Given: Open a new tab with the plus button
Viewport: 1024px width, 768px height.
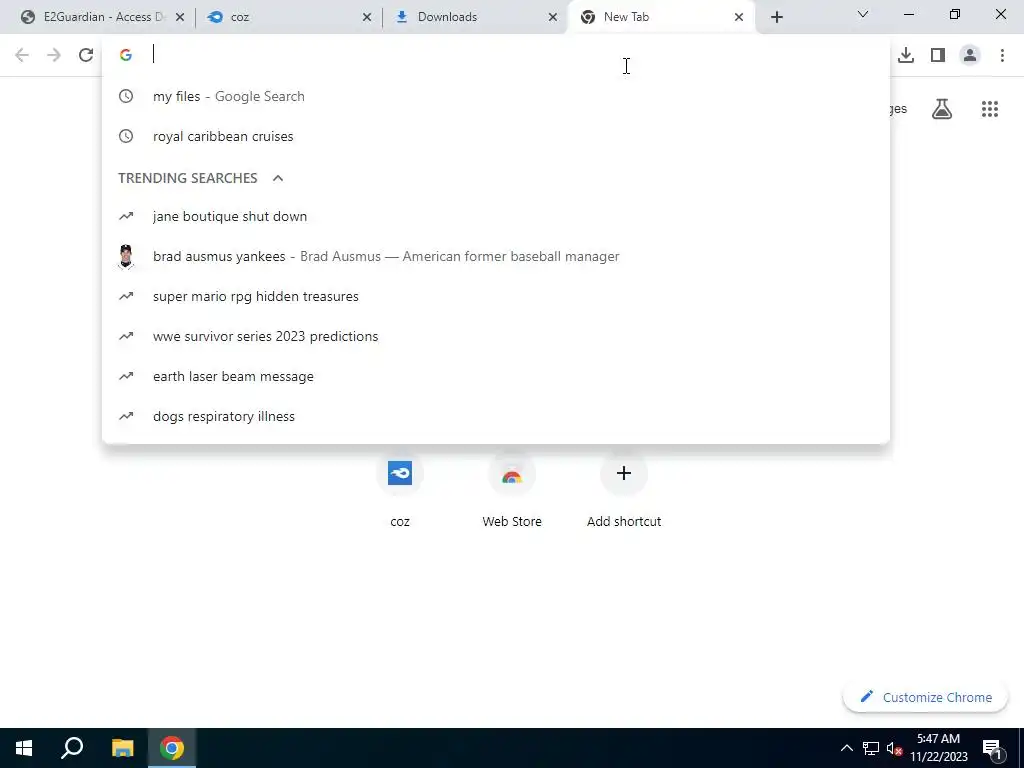Looking at the screenshot, I should [776, 18].
